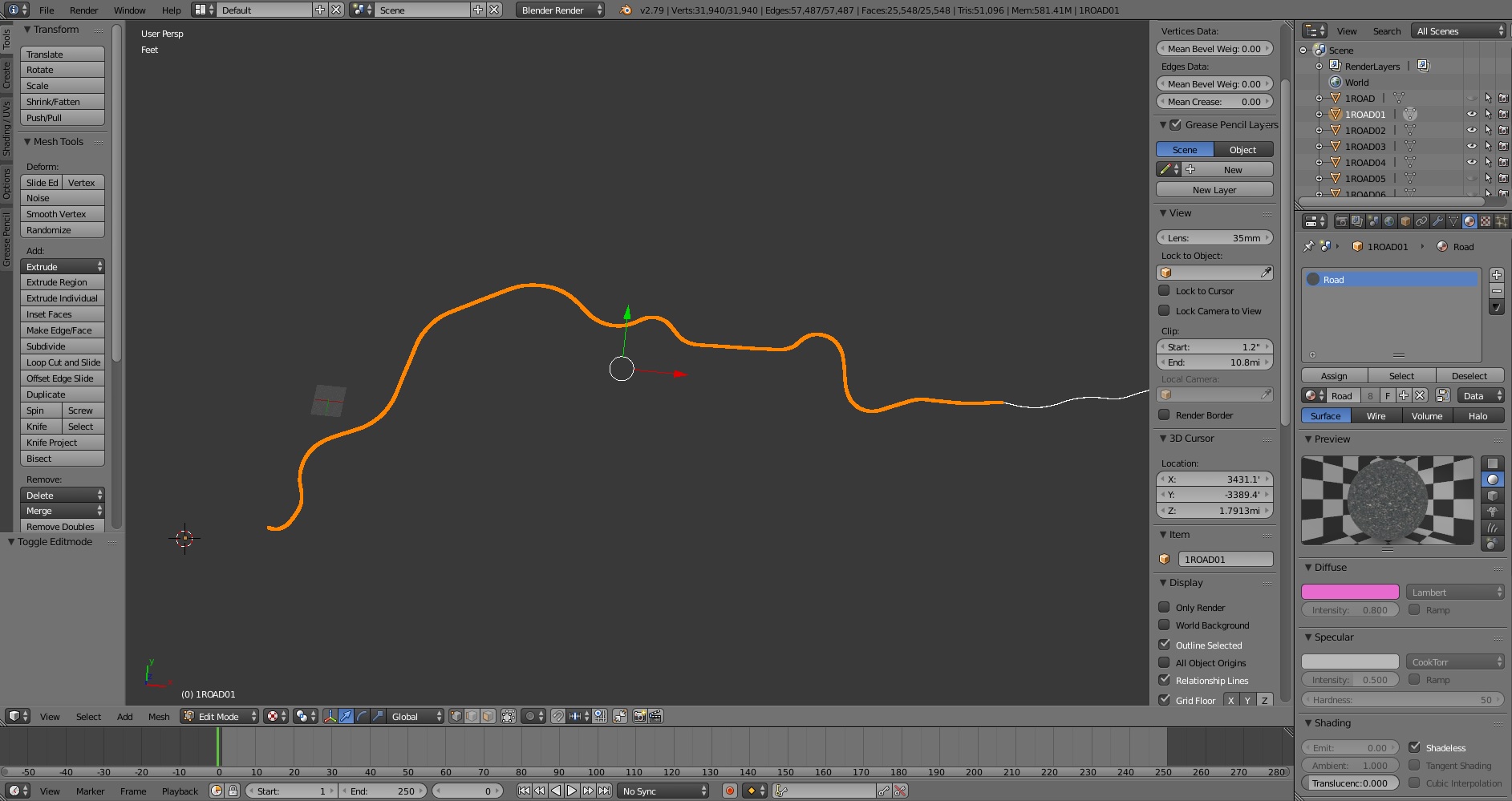Switch to the Render camera properties tab
The height and width of the screenshot is (801, 1512).
(1341, 221)
